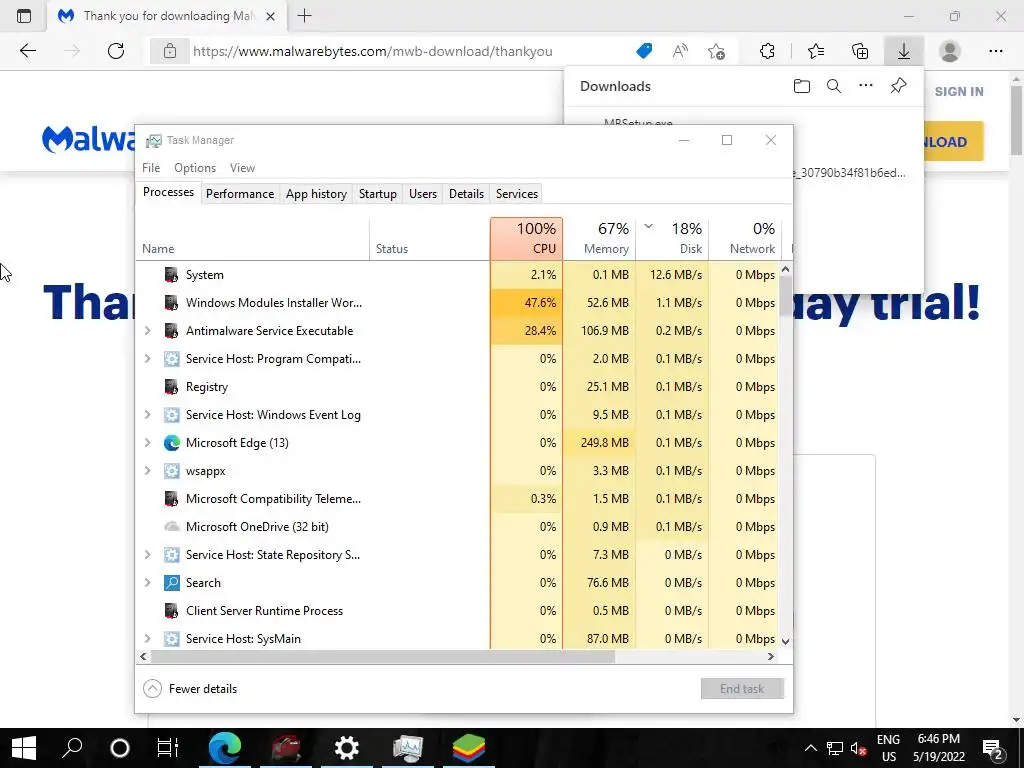Sort processes by Memory column header
This screenshot has width=1024, height=768.
[600, 238]
